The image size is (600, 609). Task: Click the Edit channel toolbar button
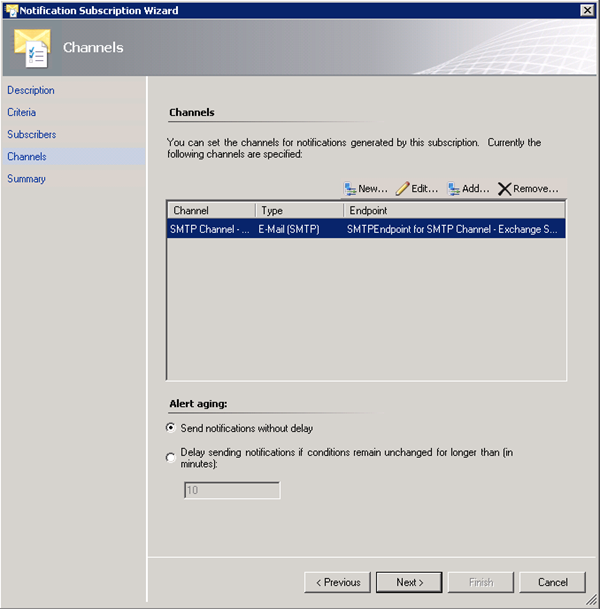(417, 189)
